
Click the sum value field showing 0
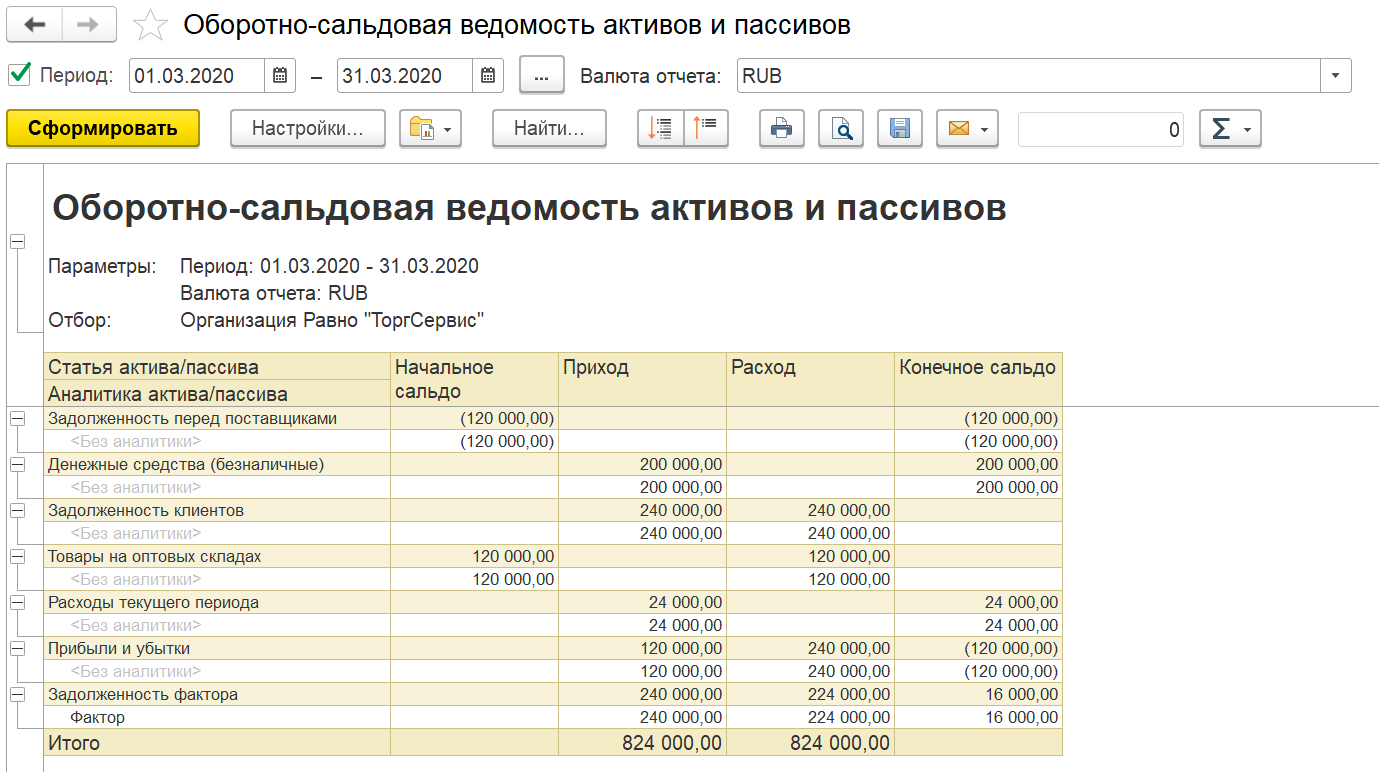coord(1101,130)
